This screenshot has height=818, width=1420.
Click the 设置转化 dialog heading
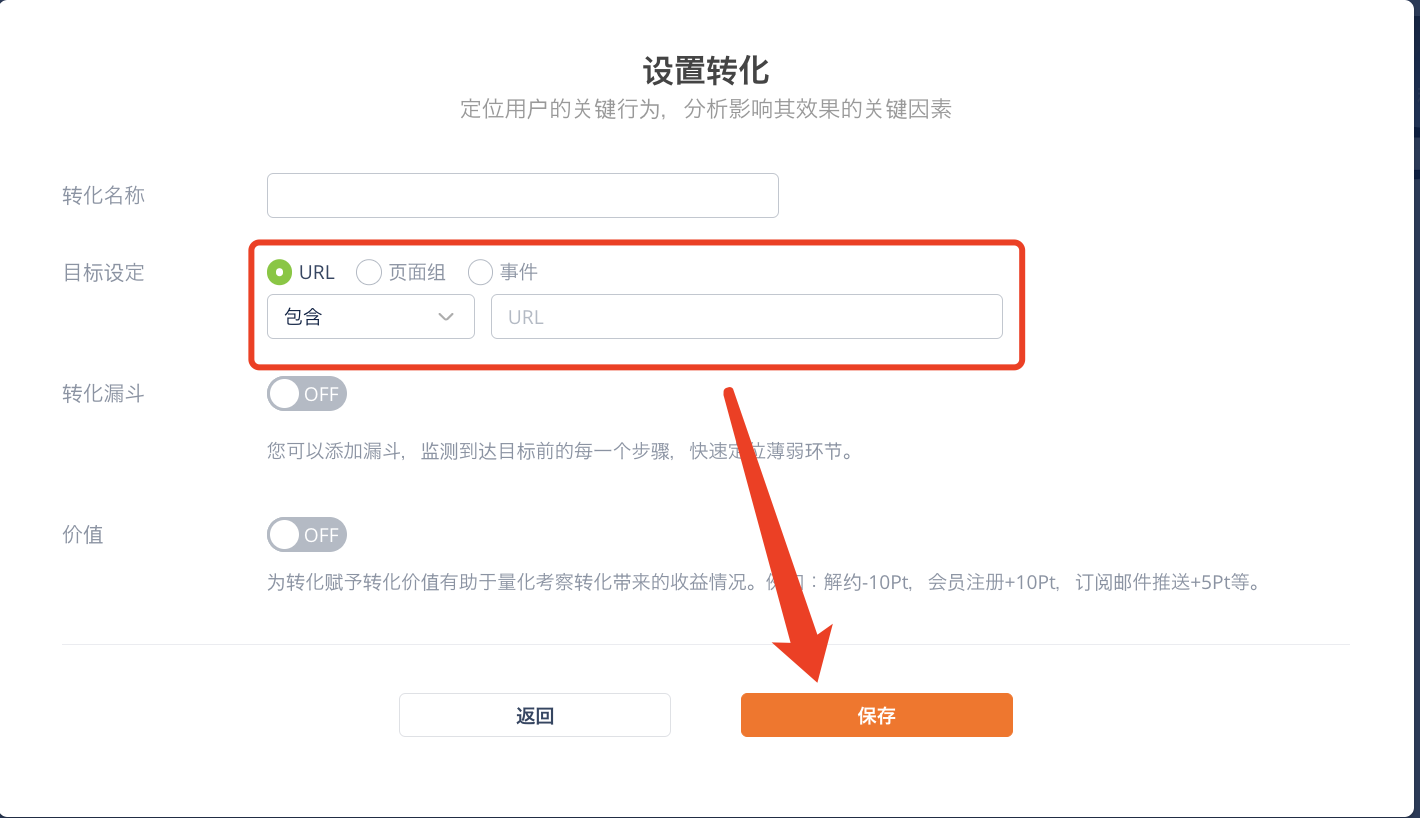705,71
